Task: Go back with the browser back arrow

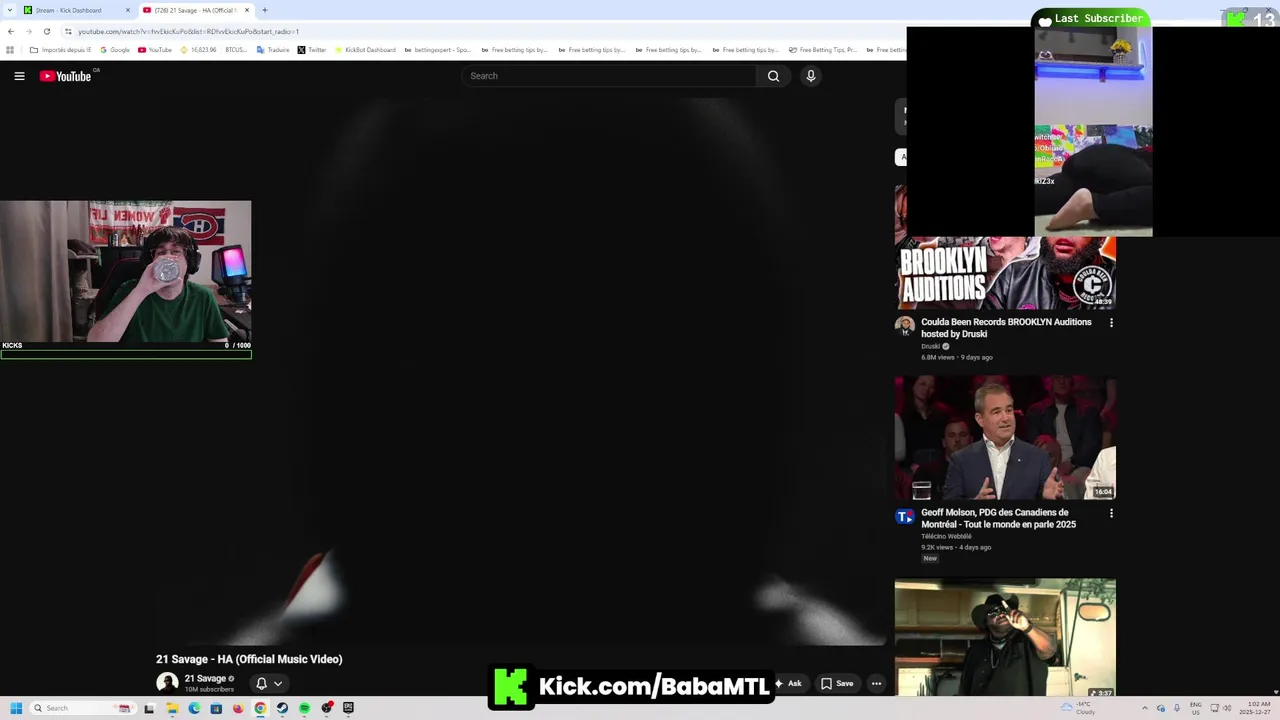Action: (11, 31)
